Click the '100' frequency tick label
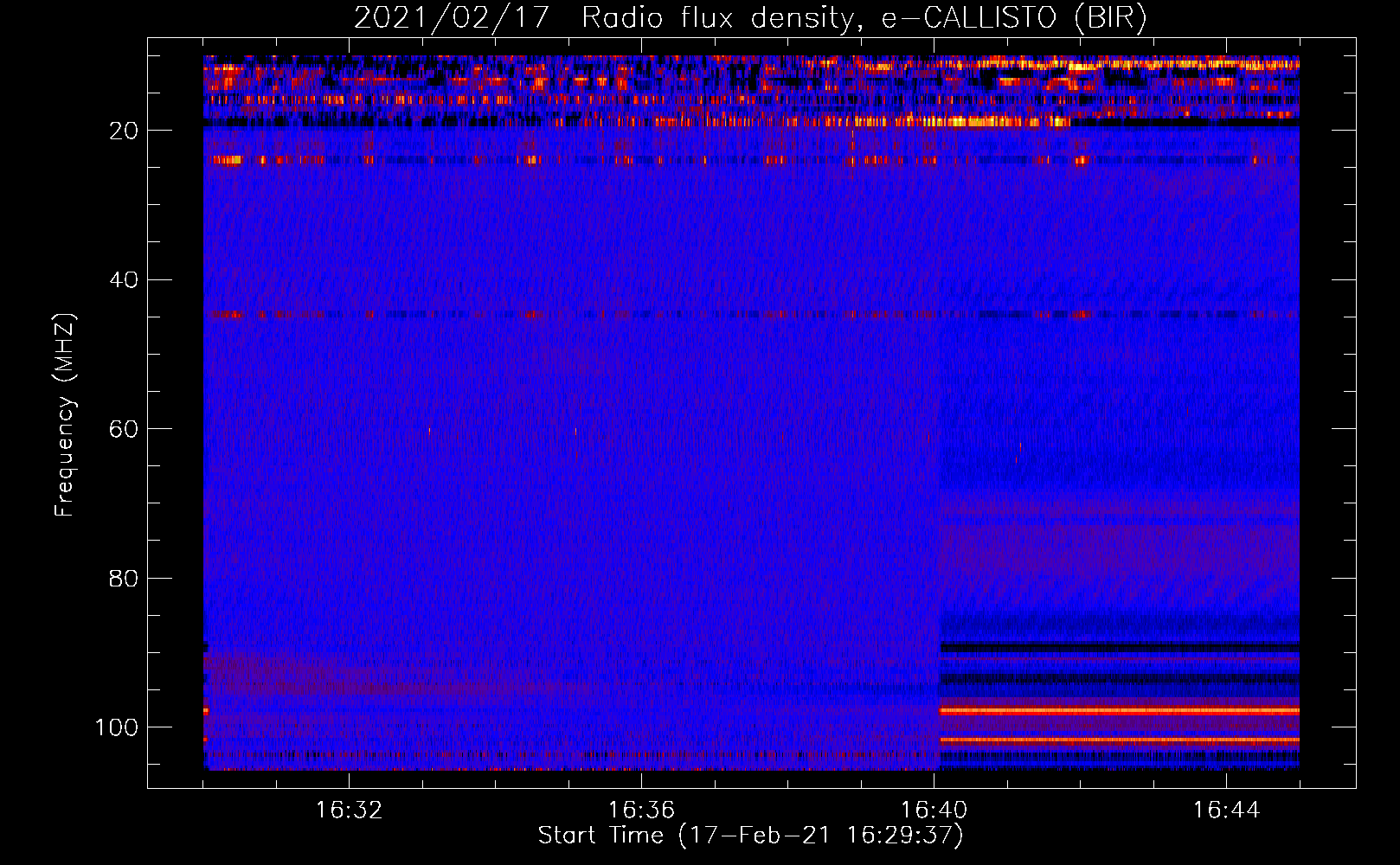This screenshot has height=865, width=1400. [117, 727]
